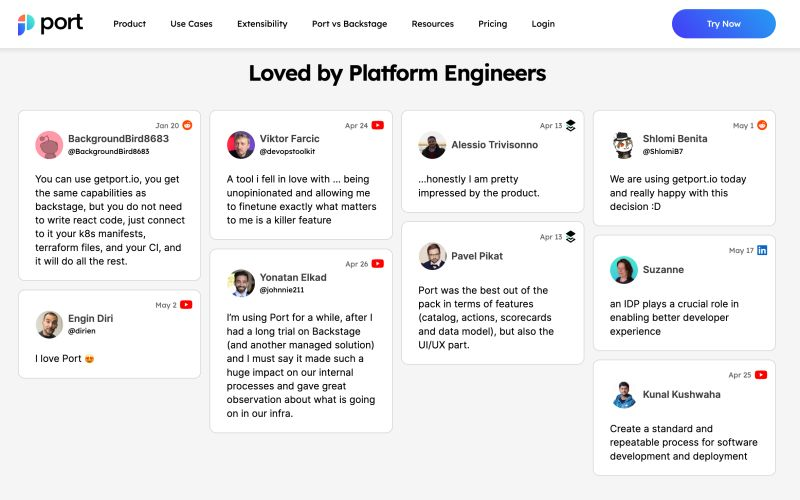Click the May 2 date label
Viewport: 800px width, 500px height.
[166, 305]
